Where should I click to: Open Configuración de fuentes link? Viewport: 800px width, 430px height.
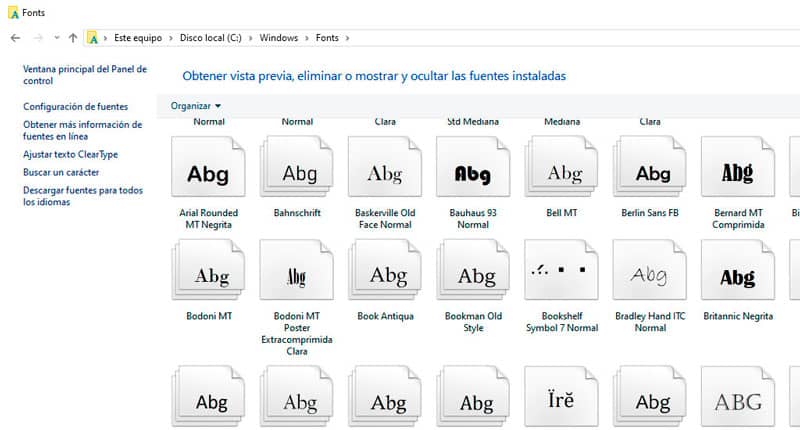click(76, 107)
